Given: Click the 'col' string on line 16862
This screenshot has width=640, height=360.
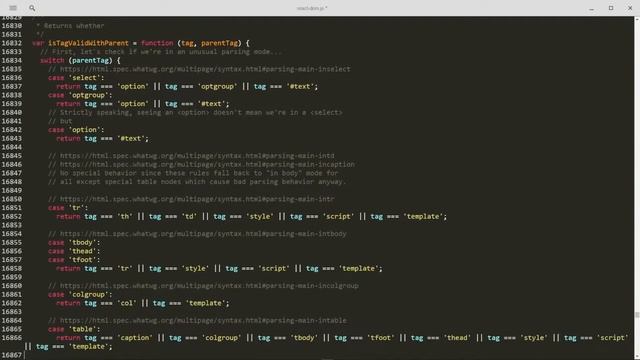Looking at the screenshot, I should coord(127,303).
